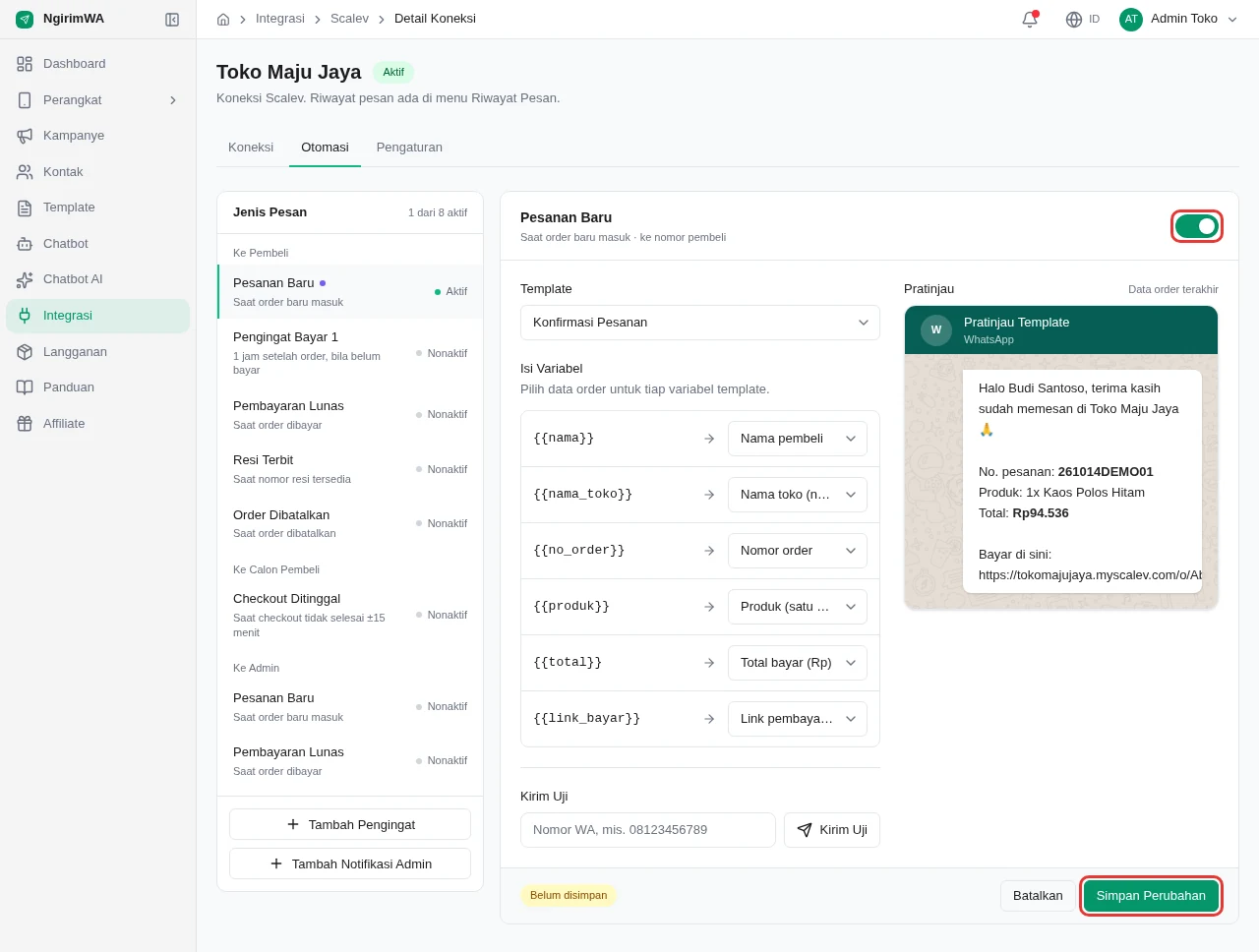Open Dashboard in the sidebar
Screen dimensions: 1259x952
(x=97, y=64)
